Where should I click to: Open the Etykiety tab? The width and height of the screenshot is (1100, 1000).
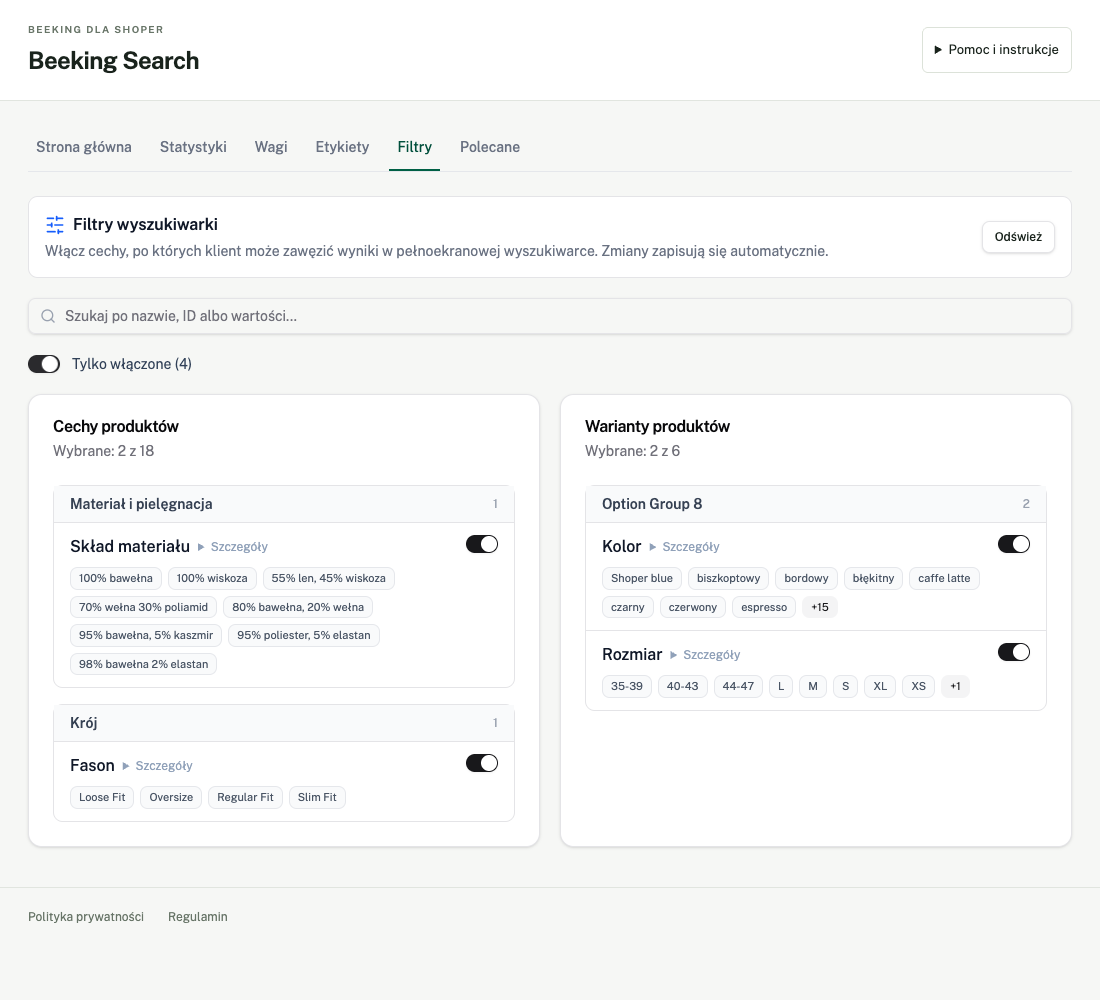pyautogui.click(x=342, y=147)
